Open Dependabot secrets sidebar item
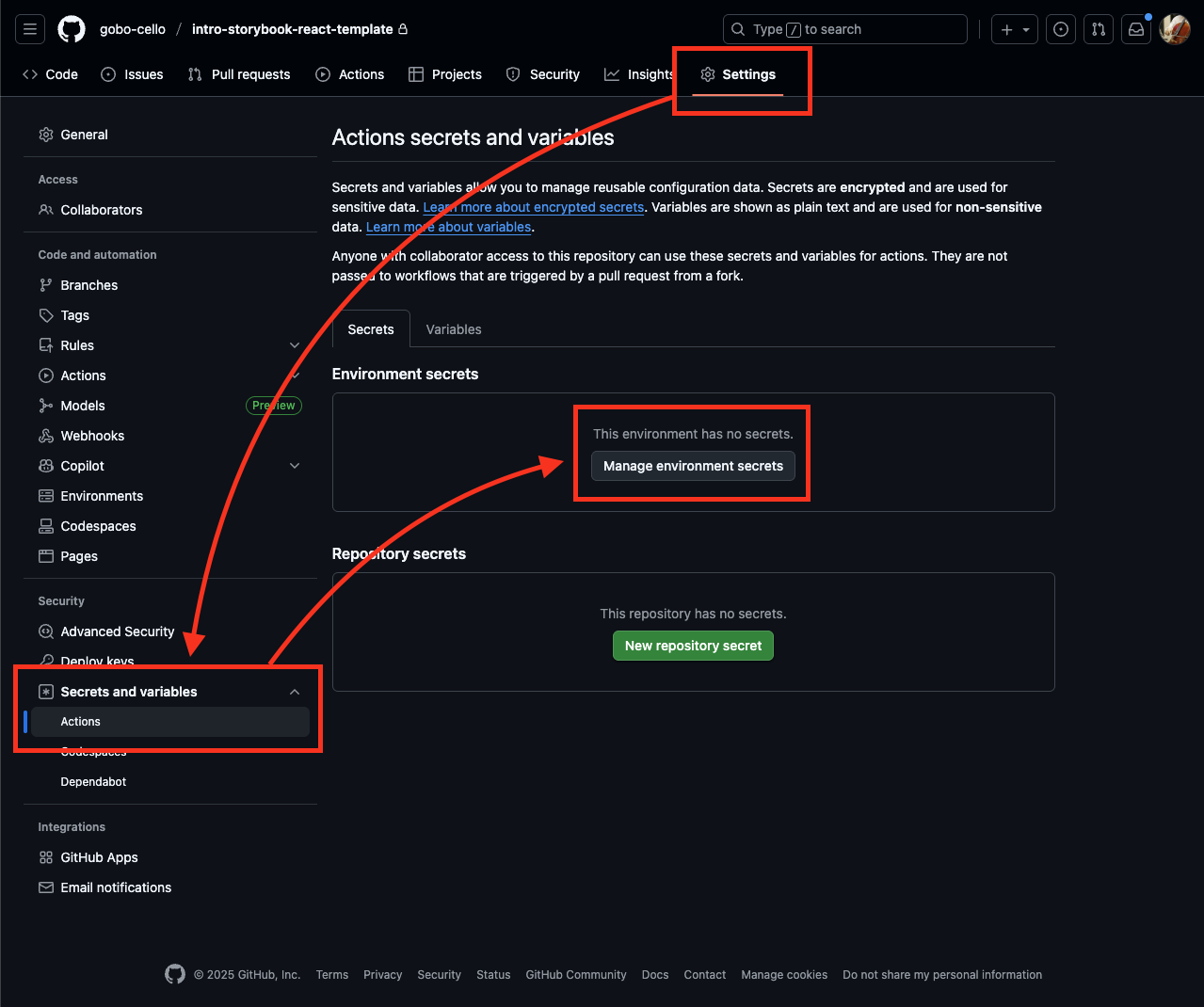This screenshot has height=1007, width=1204. 170,782
